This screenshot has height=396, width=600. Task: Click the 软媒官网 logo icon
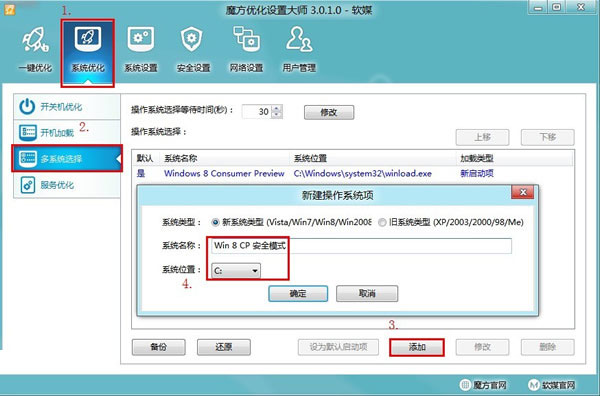tap(534, 385)
